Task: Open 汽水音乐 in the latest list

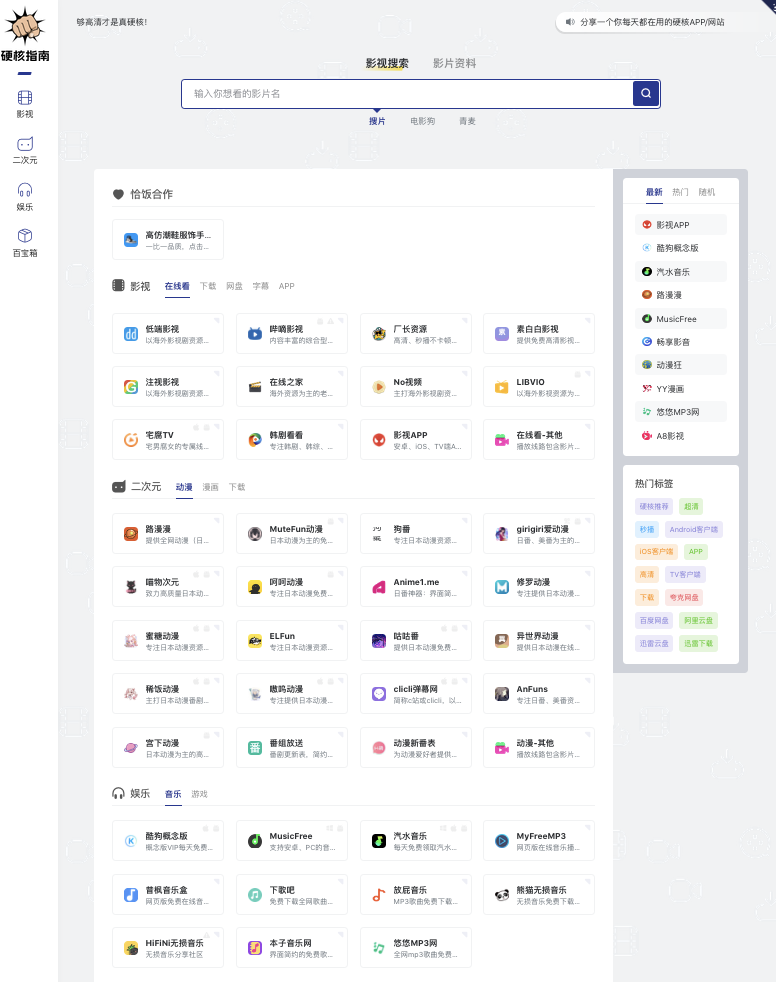Action: pyautogui.click(x=681, y=272)
